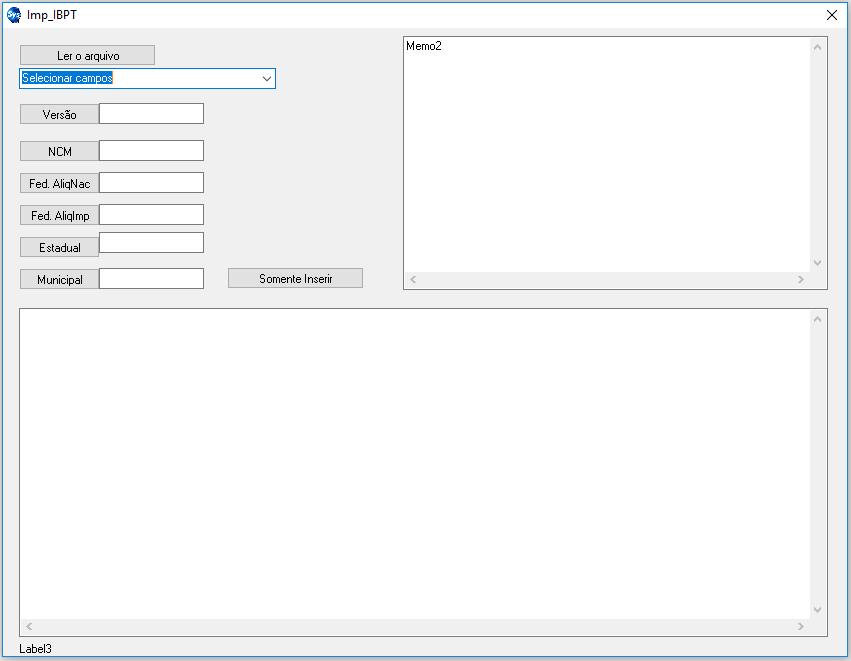Select the Fed. AliqImp text field
Image resolution: width=851 pixels, height=661 pixels.
click(151, 215)
